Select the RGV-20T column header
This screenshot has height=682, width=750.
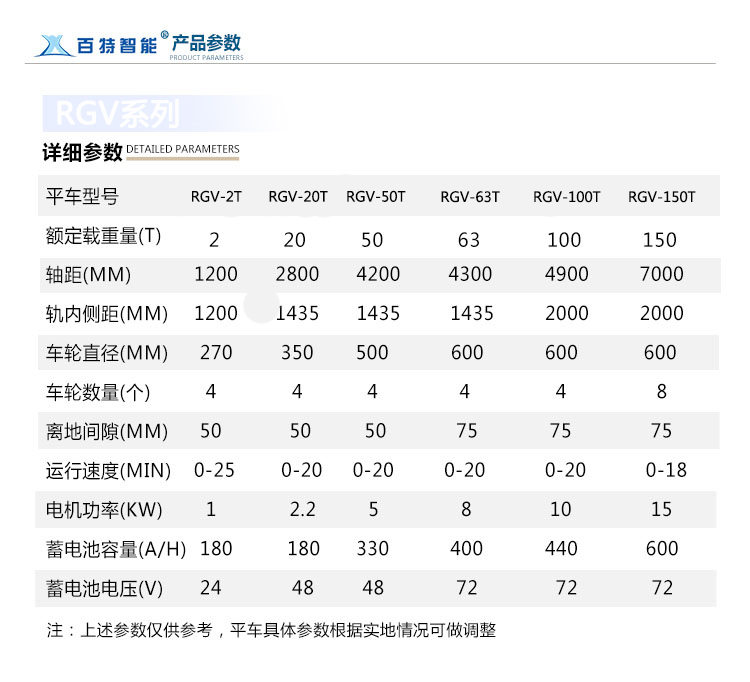coord(298,197)
